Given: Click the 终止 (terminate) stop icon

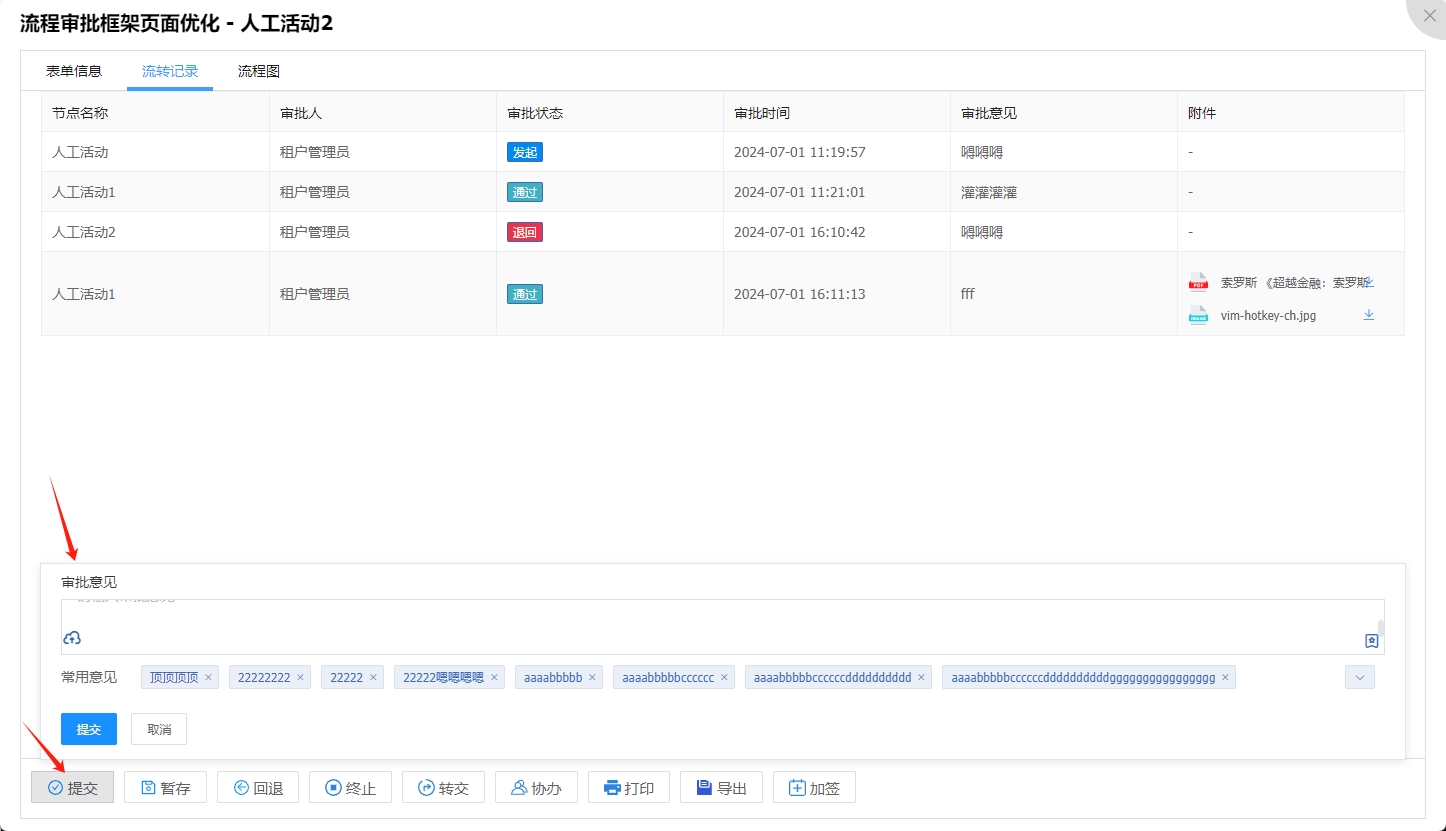Looking at the screenshot, I should 331,787.
